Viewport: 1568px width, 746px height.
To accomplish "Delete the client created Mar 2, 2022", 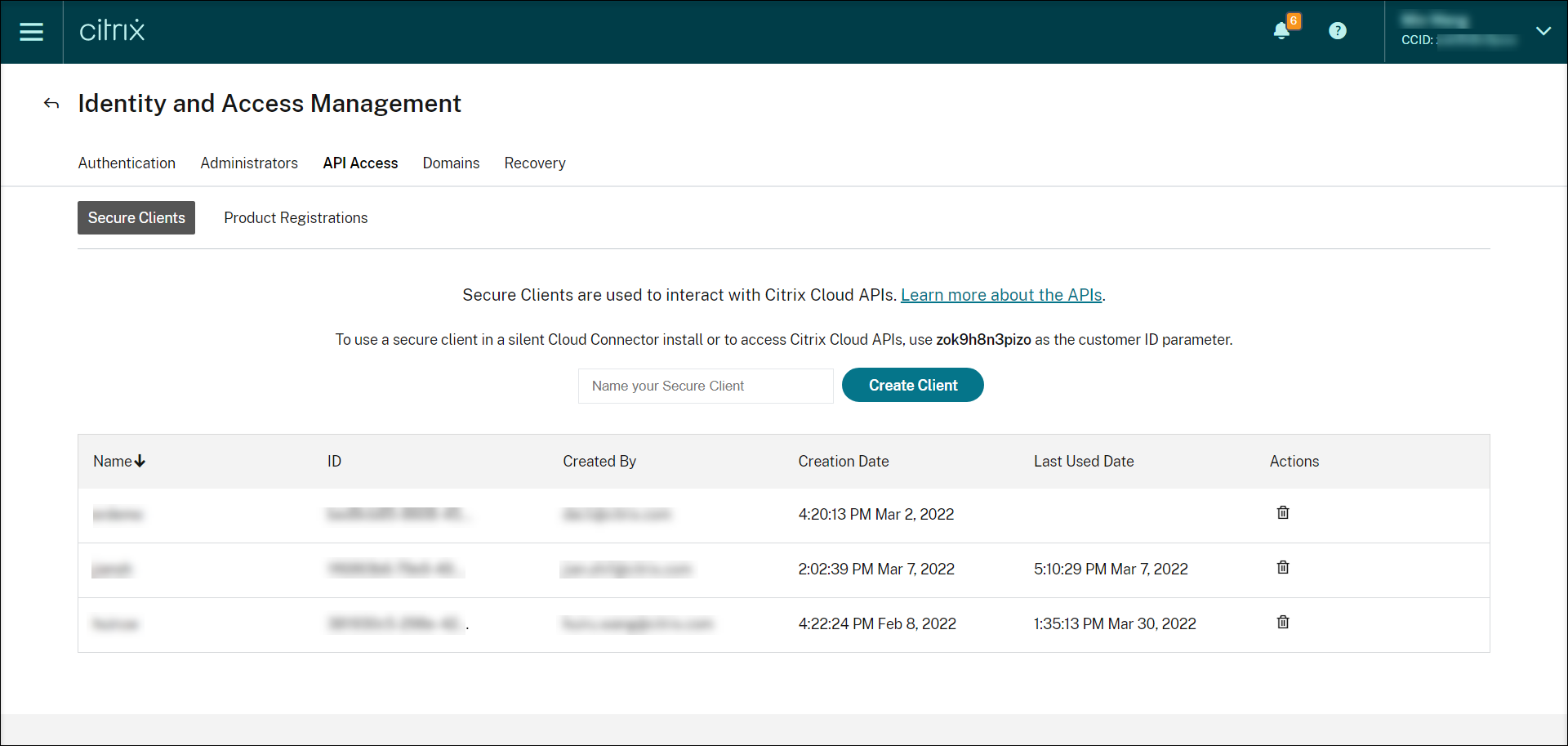I will click(1282, 513).
